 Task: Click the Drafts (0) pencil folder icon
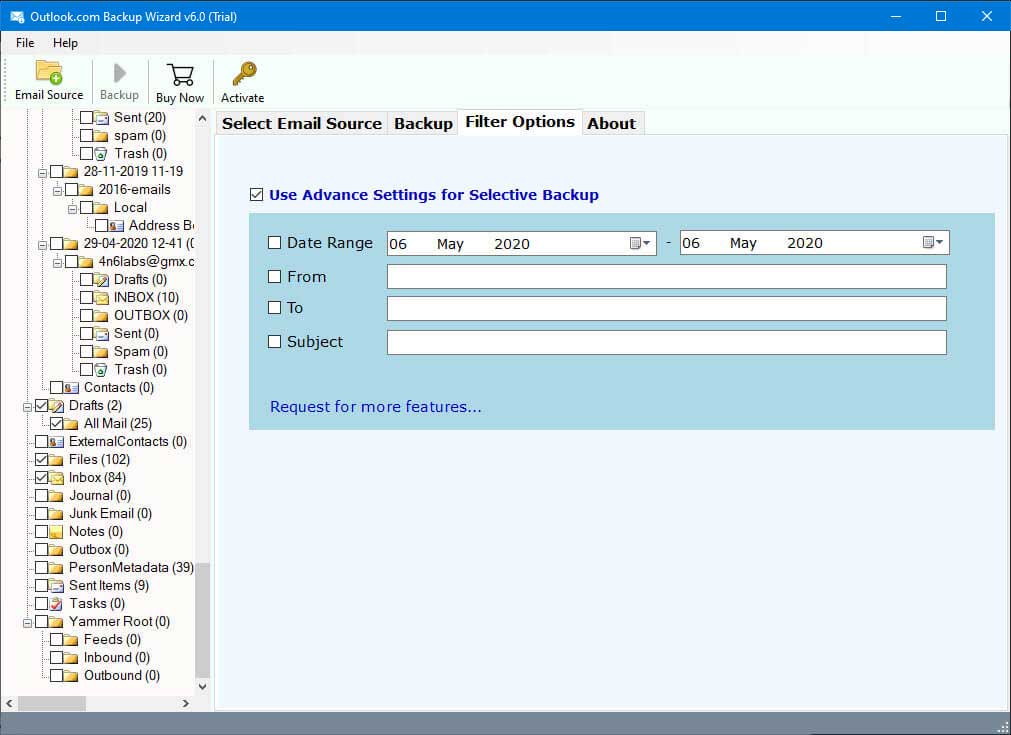point(101,280)
